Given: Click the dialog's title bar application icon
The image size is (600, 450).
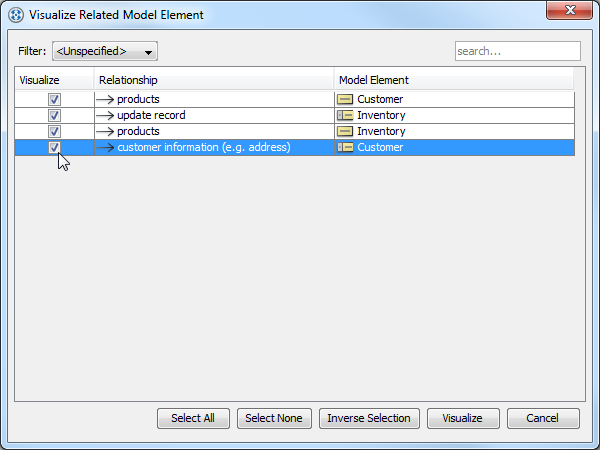Looking at the screenshot, I should (x=16, y=15).
